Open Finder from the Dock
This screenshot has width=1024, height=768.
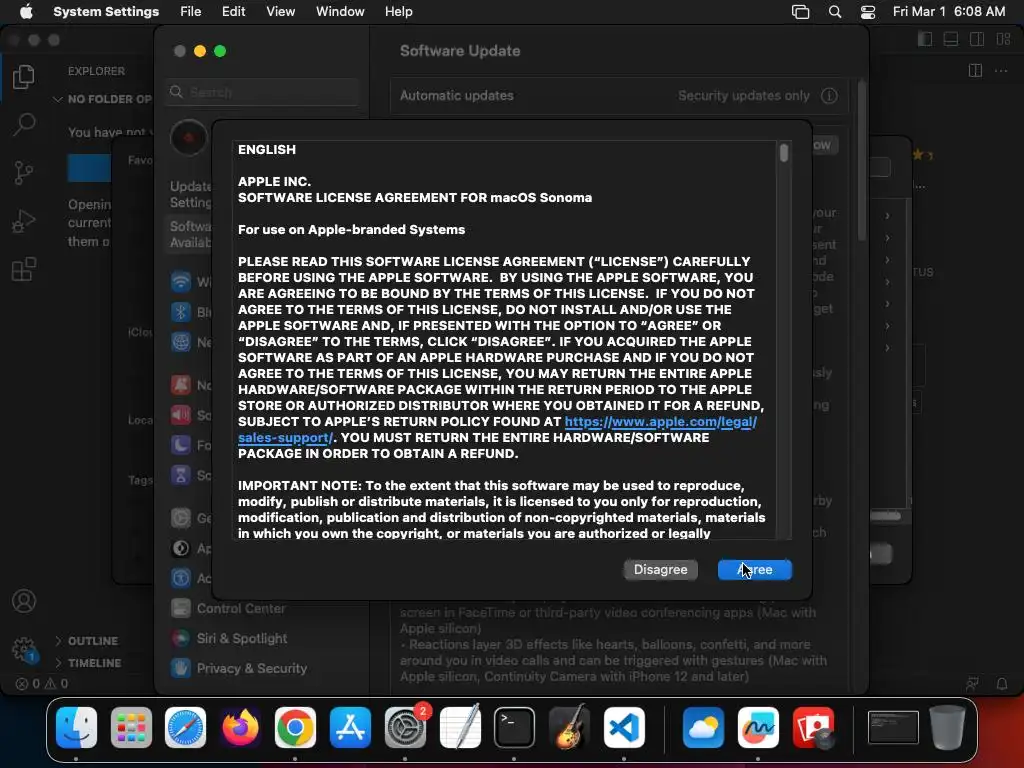click(x=76, y=728)
